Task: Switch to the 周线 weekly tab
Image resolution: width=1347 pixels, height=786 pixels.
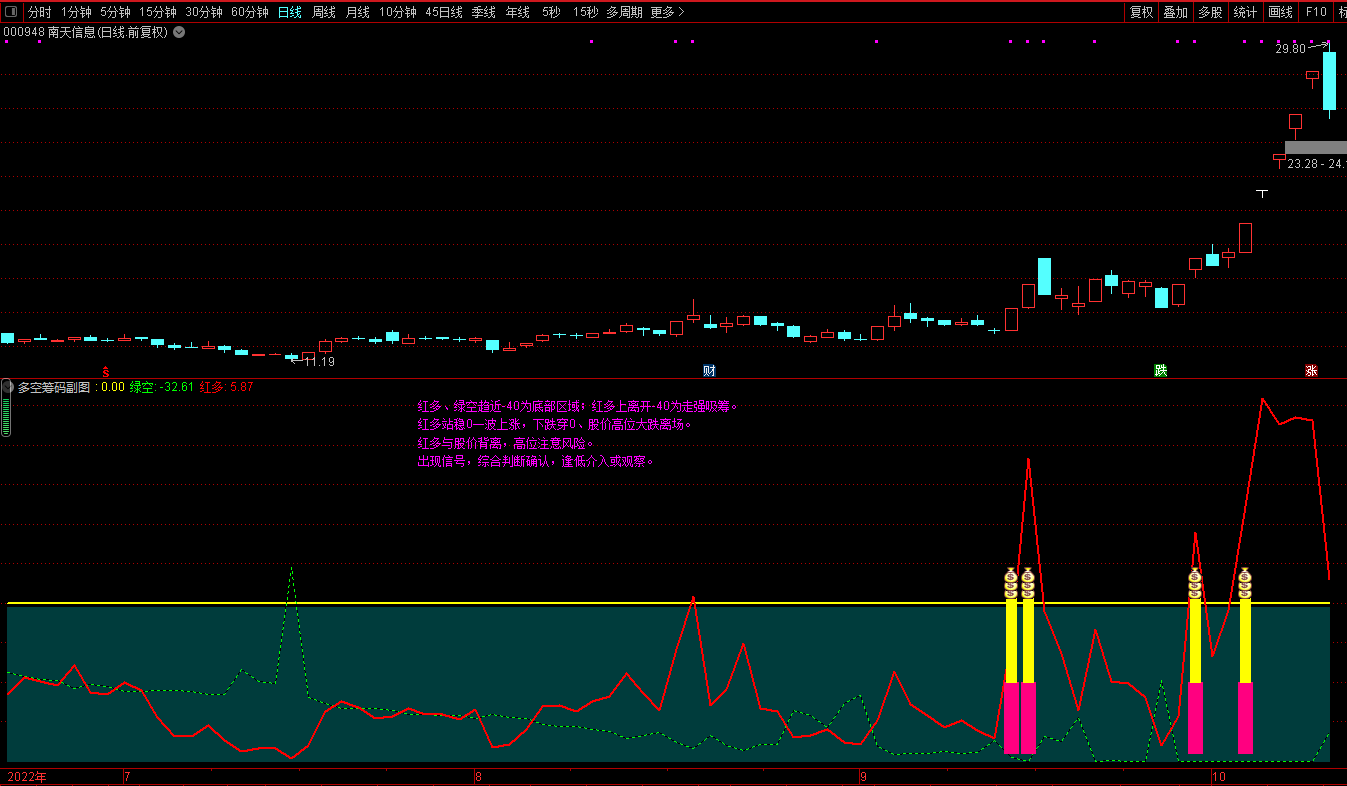Action: coord(324,12)
